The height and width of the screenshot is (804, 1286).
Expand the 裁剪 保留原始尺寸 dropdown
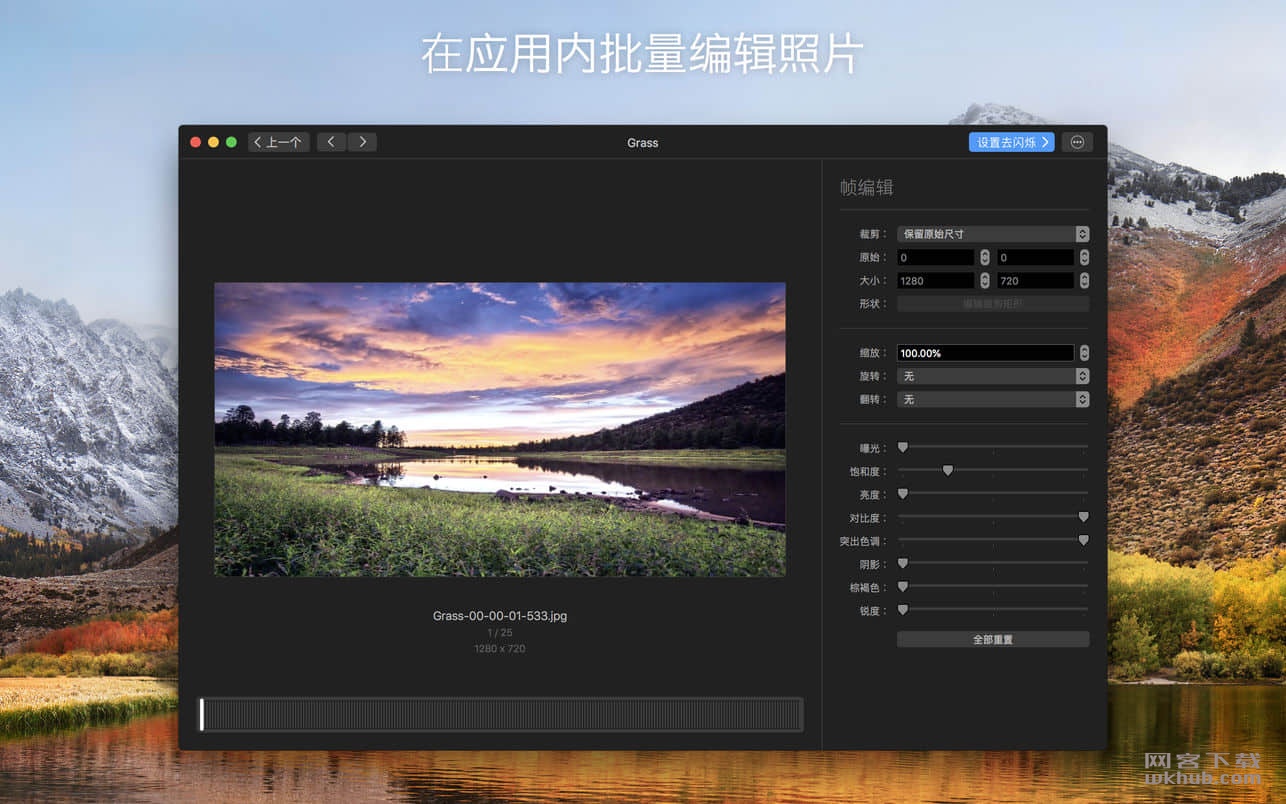coord(993,234)
